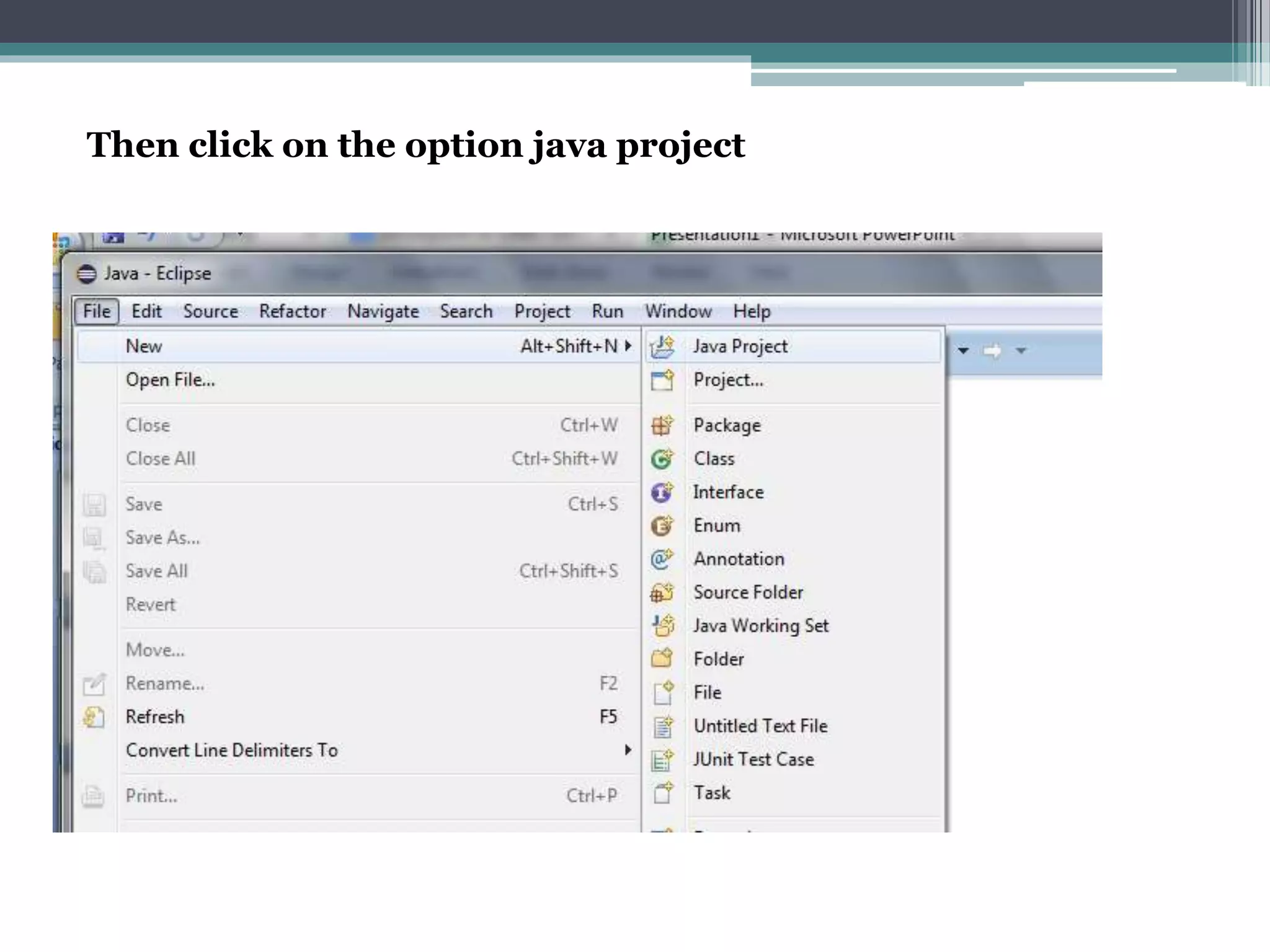
Task: Click the green Class icon
Action: point(662,459)
